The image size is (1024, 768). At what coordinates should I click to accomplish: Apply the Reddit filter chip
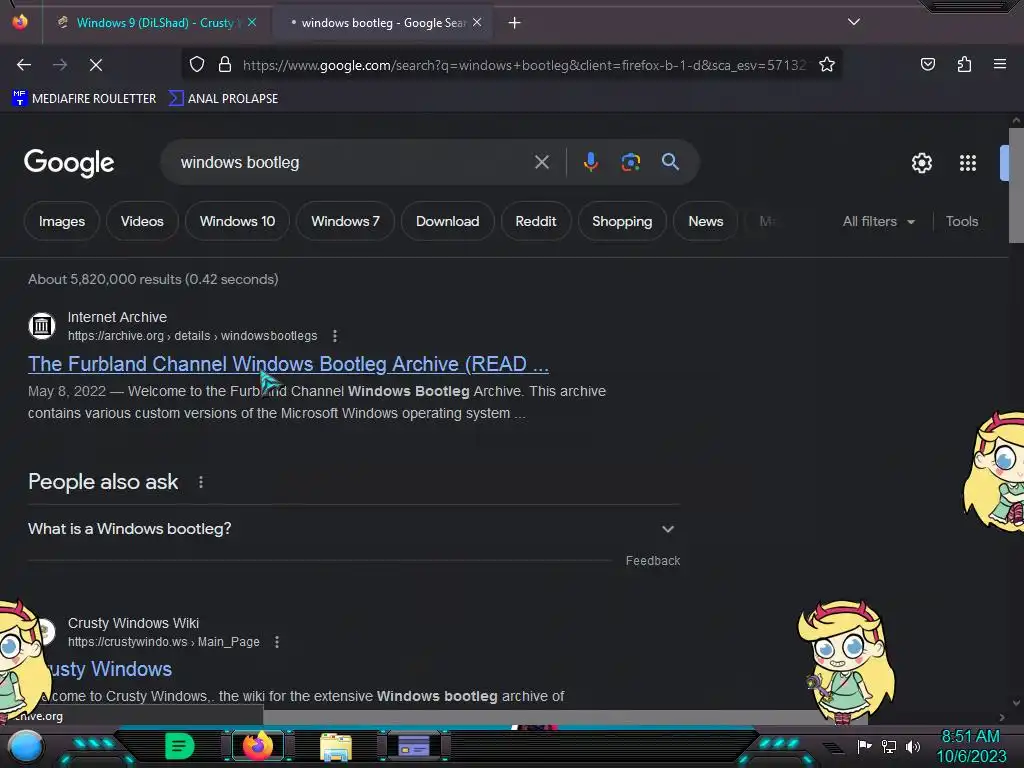[536, 221]
